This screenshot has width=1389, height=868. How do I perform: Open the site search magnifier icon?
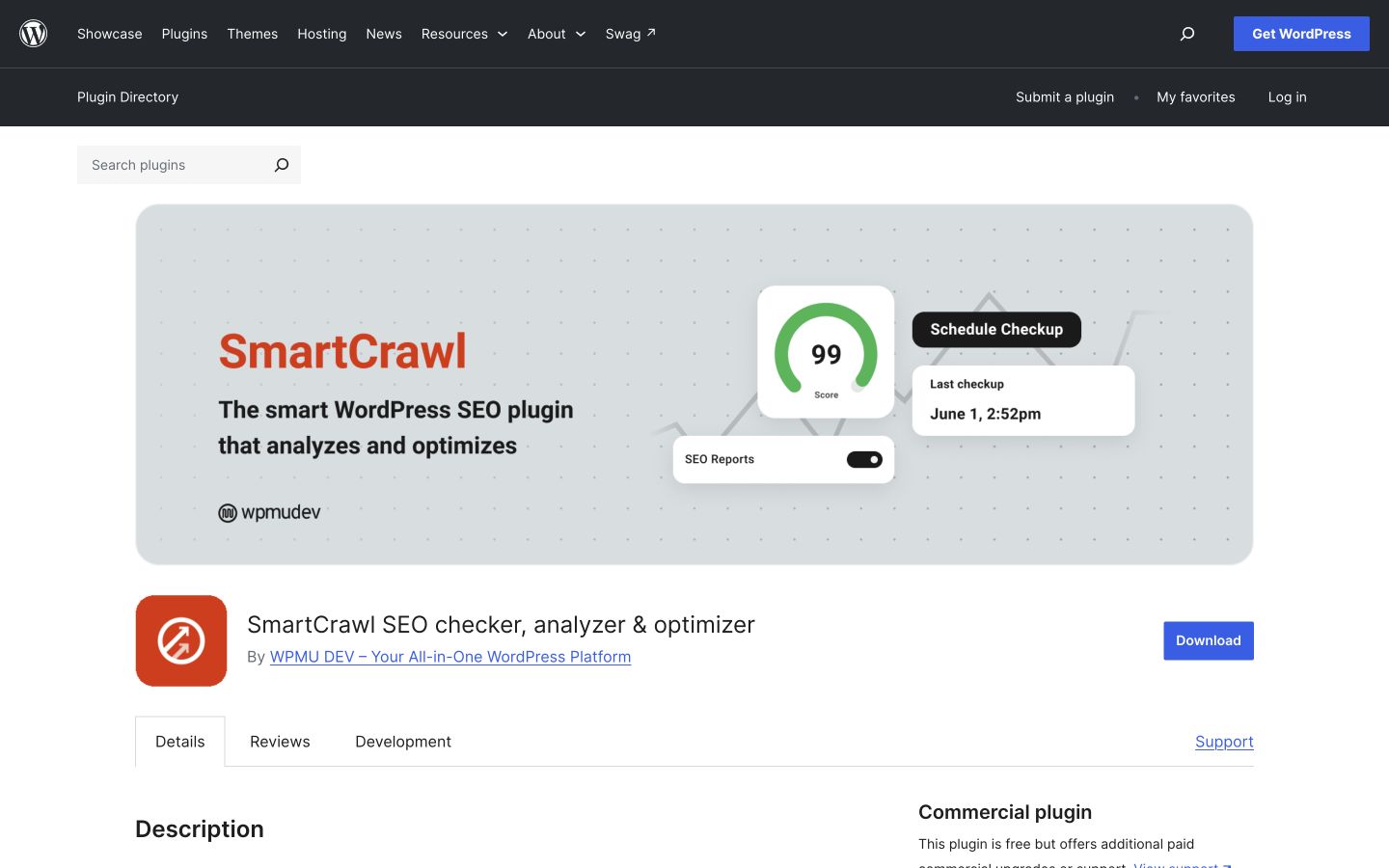(1187, 34)
